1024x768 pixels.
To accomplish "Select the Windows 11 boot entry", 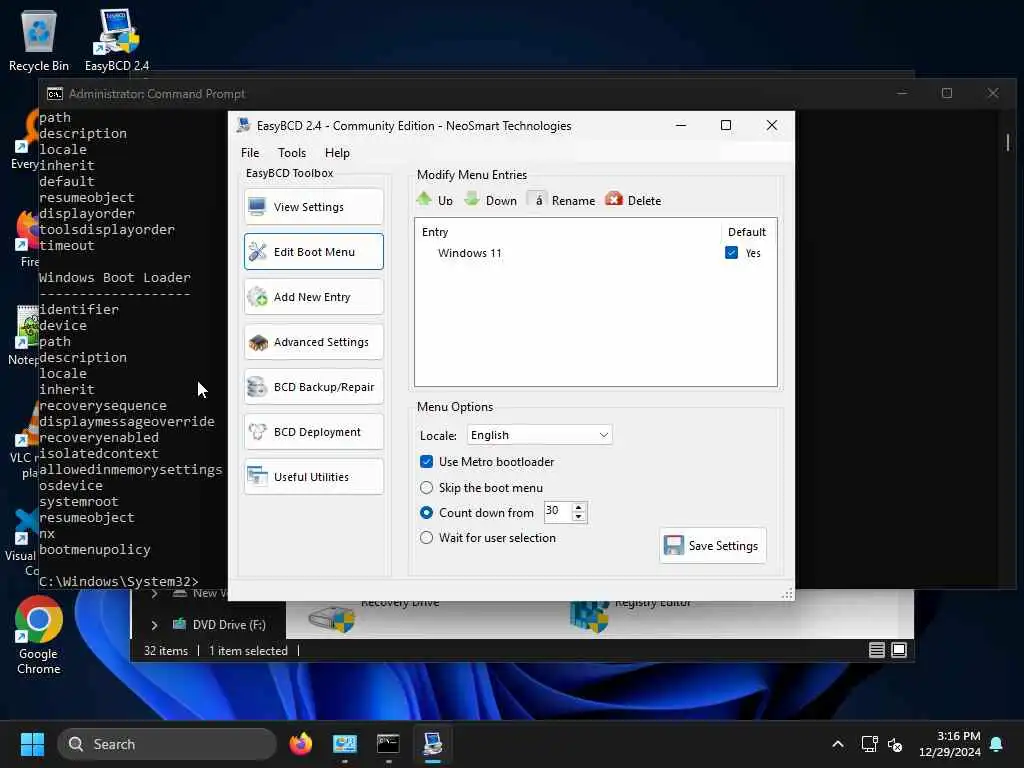I will click(470, 253).
